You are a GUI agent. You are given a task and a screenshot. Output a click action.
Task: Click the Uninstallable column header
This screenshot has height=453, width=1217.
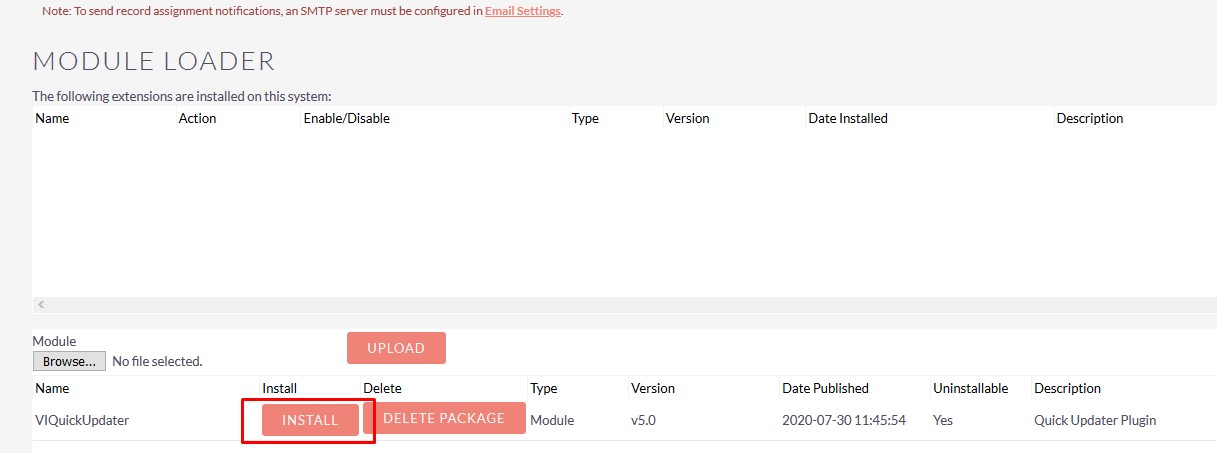[970, 388]
